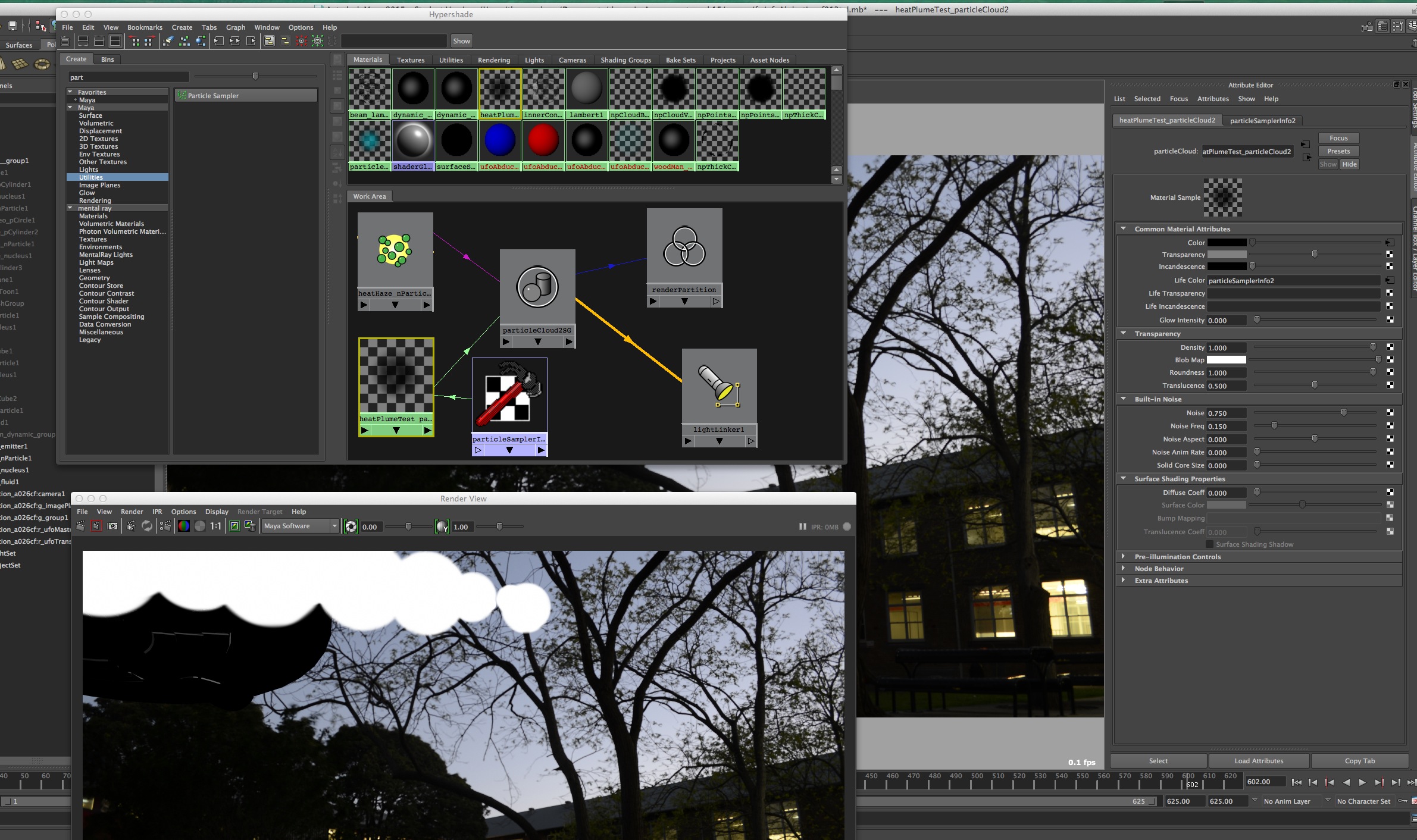
Task: Click the Snapshot camera icon in Render View
Action: click(112, 526)
